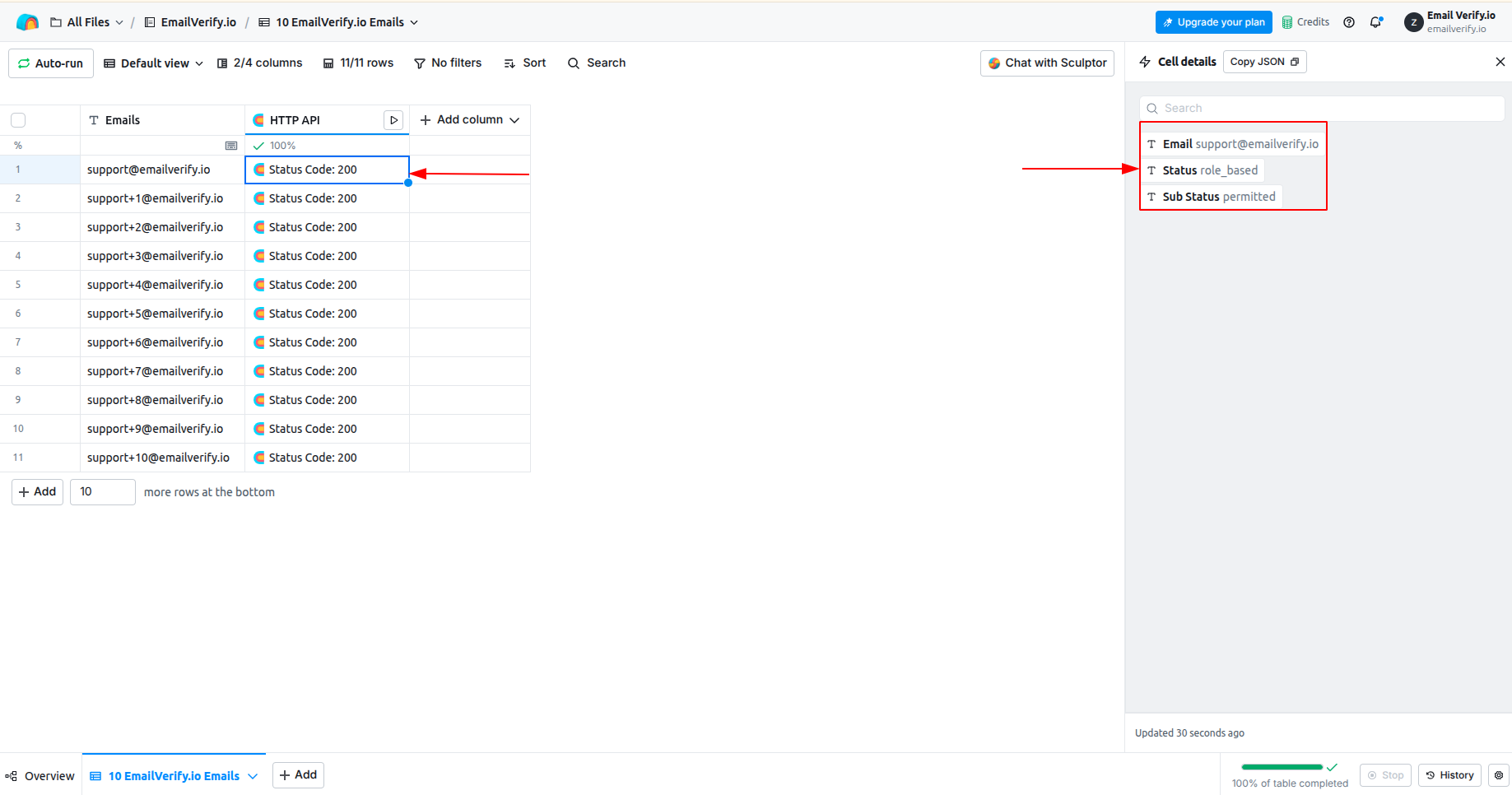The height and width of the screenshot is (795, 1512).
Task: Open the notifications bell icon
Action: click(1376, 22)
